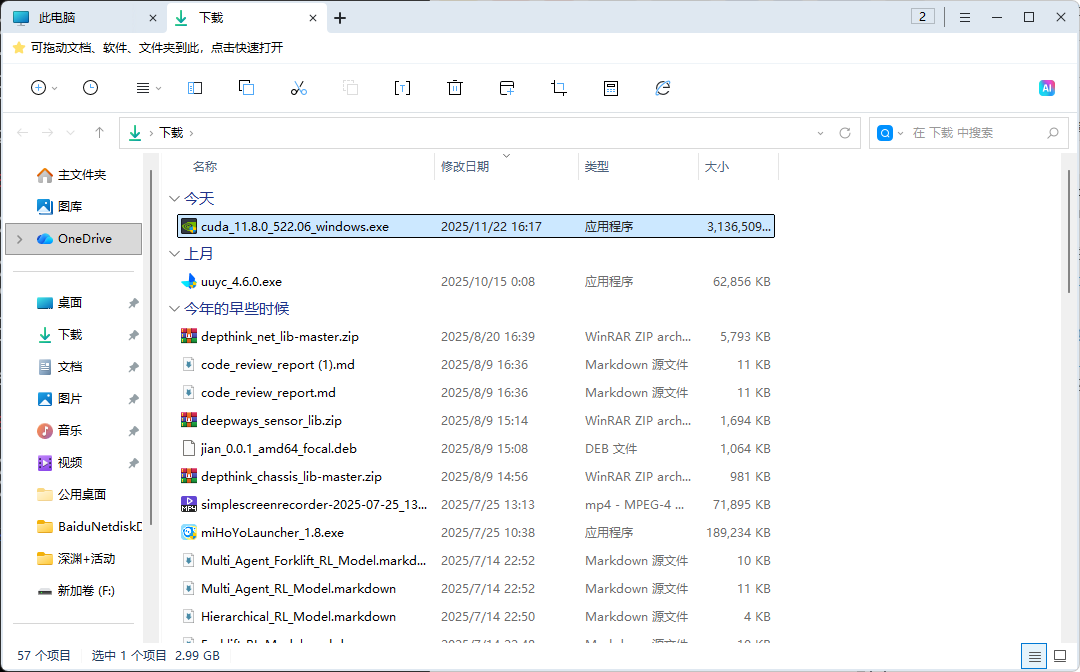Open 视频 in sidebar

[x=60, y=463]
